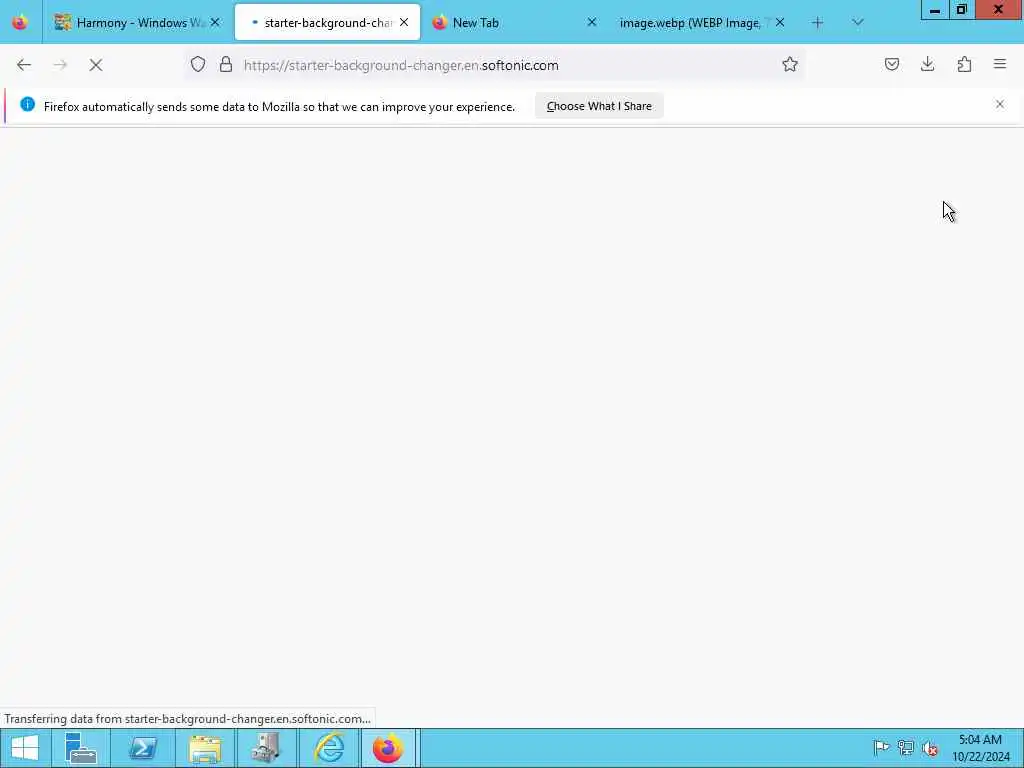Open the Firefox application menu
This screenshot has height=768, width=1024.
coord(1000,64)
